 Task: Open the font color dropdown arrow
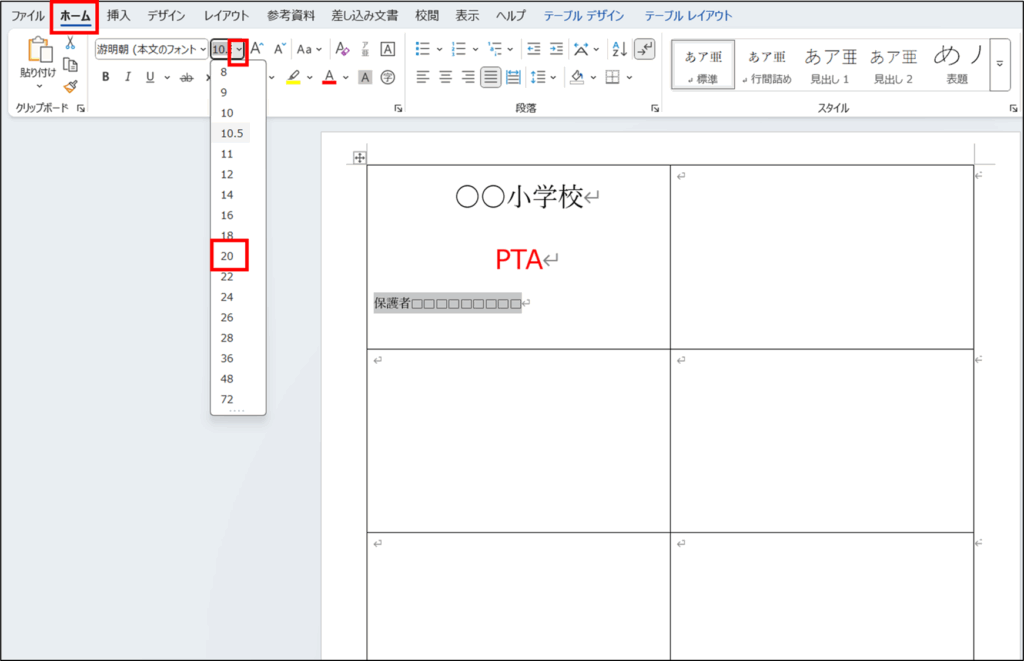click(x=345, y=78)
